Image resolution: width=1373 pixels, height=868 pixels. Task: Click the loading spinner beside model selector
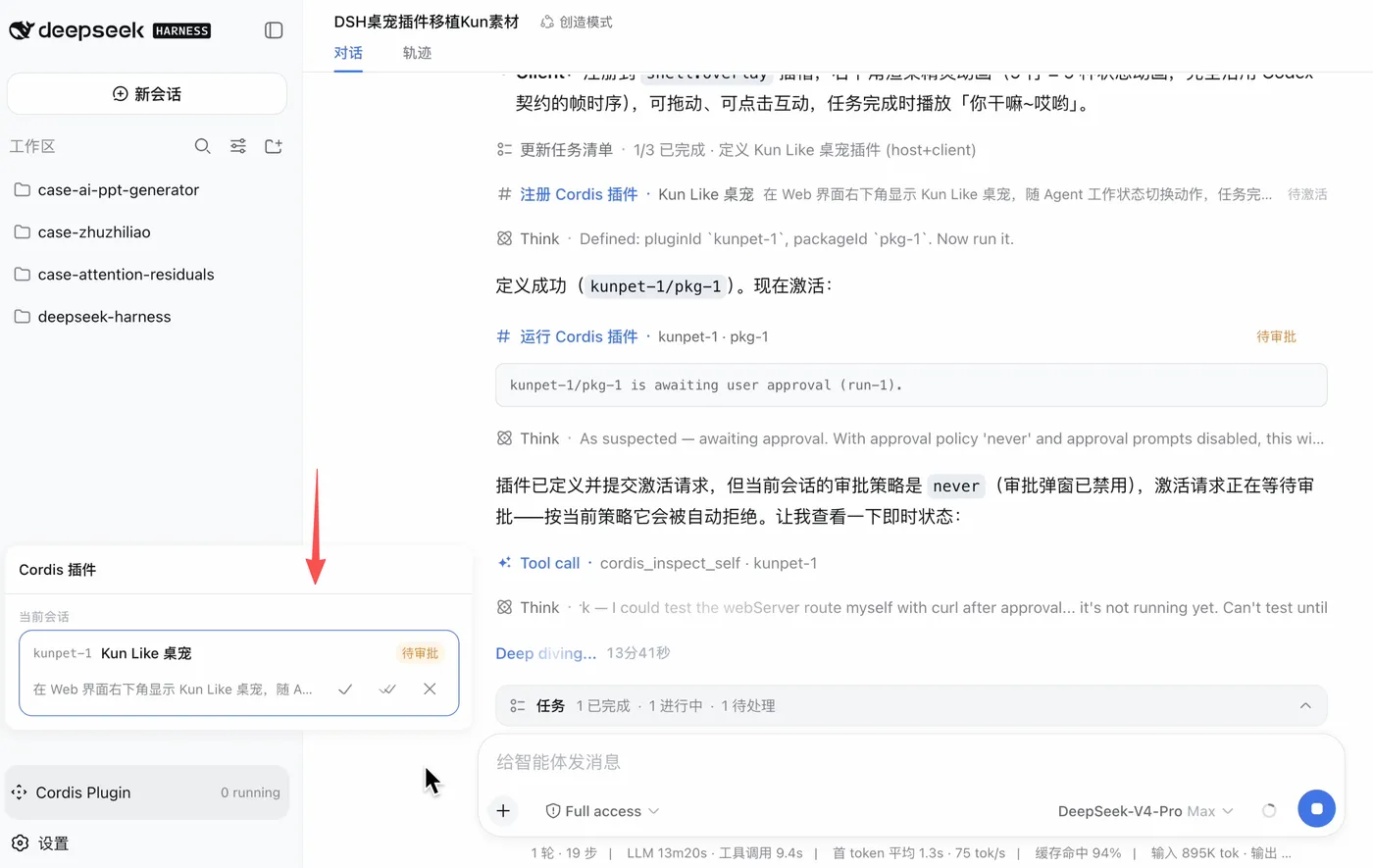point(1269,811)
